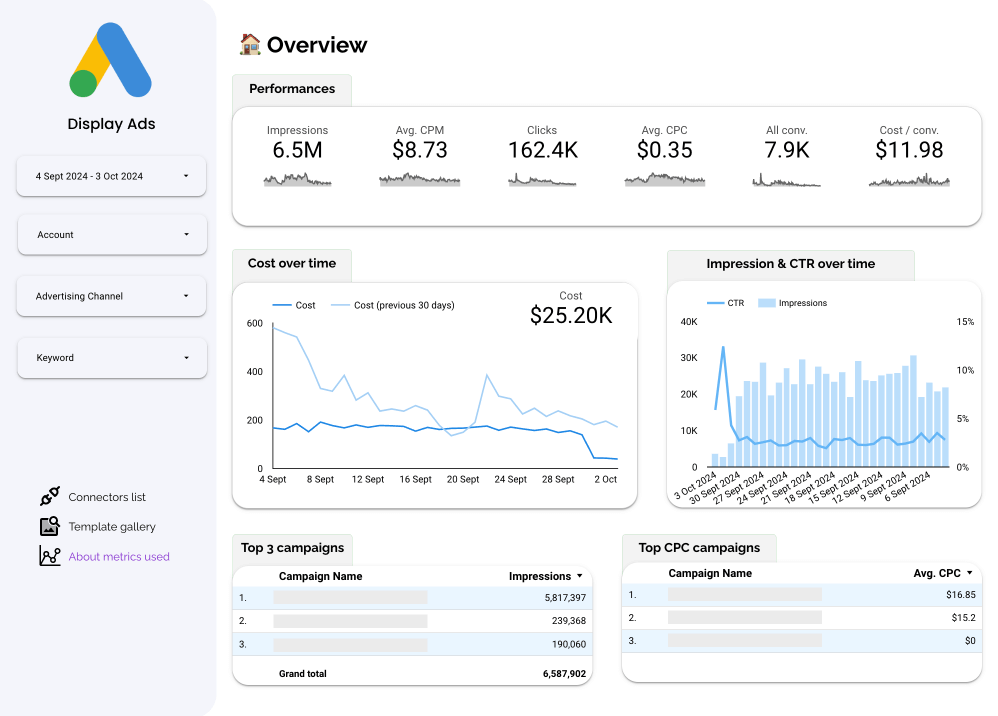
Task: Click the Impressions legend color swatch
Action: coord(766,303)
